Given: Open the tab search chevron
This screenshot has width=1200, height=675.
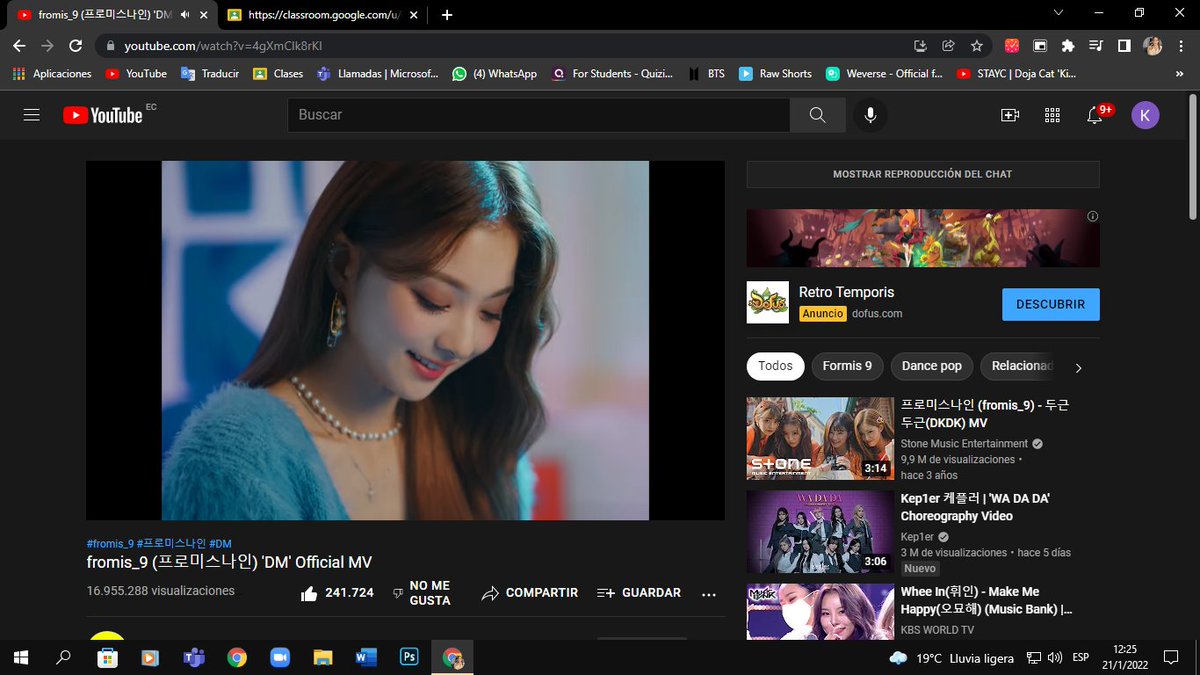Looking at the screenshot, I should [1059, 13].
